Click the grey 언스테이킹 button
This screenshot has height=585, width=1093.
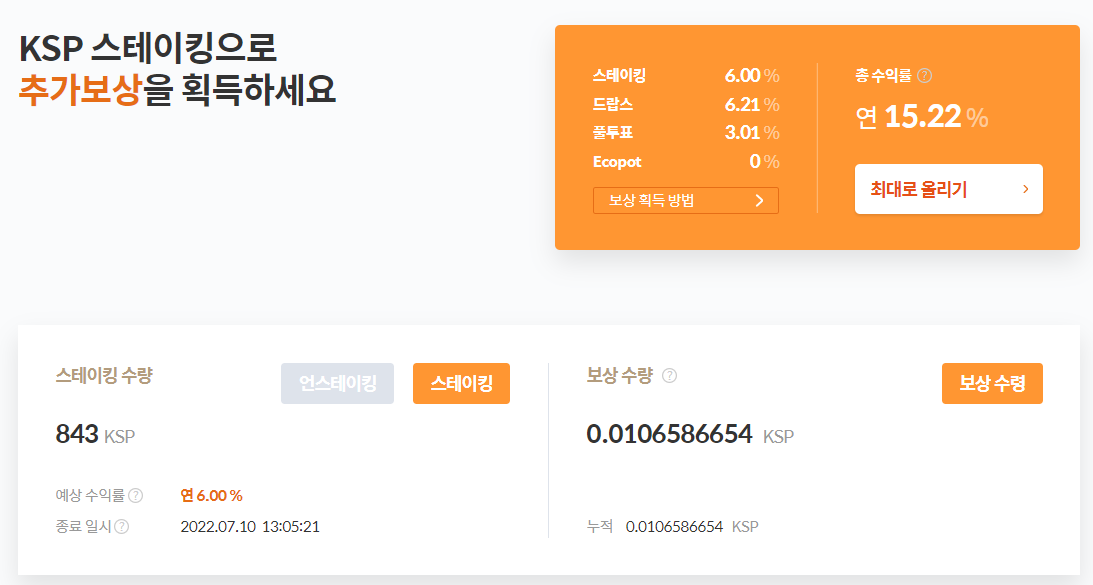(337, 383)
